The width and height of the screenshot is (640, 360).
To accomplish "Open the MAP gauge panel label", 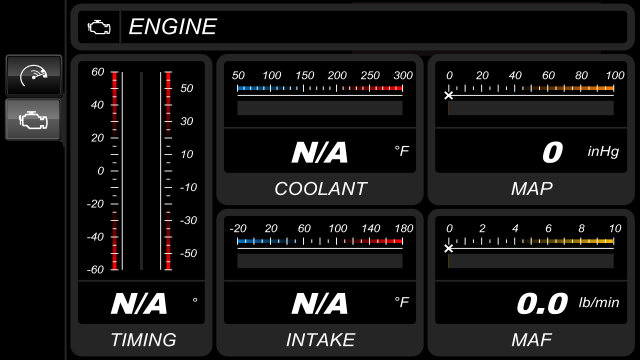I will 531,189.
